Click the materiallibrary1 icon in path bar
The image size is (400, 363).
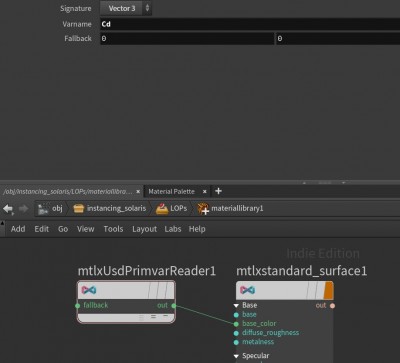[x=203, y=209]
